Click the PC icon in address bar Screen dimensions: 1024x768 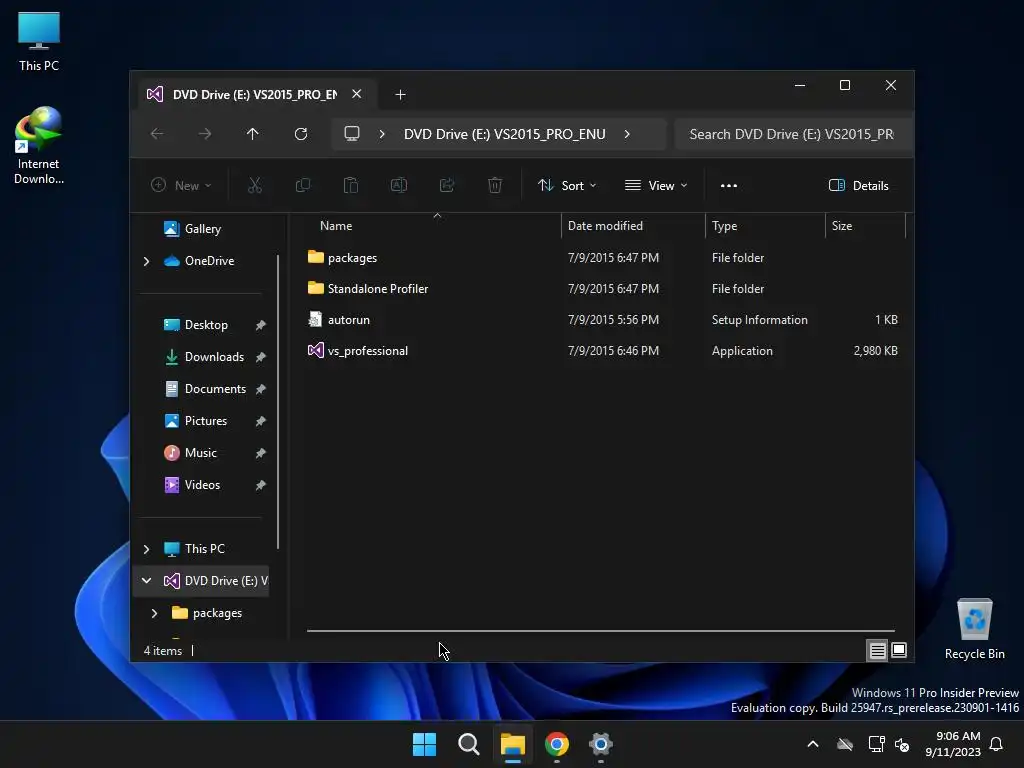point(352,134)
